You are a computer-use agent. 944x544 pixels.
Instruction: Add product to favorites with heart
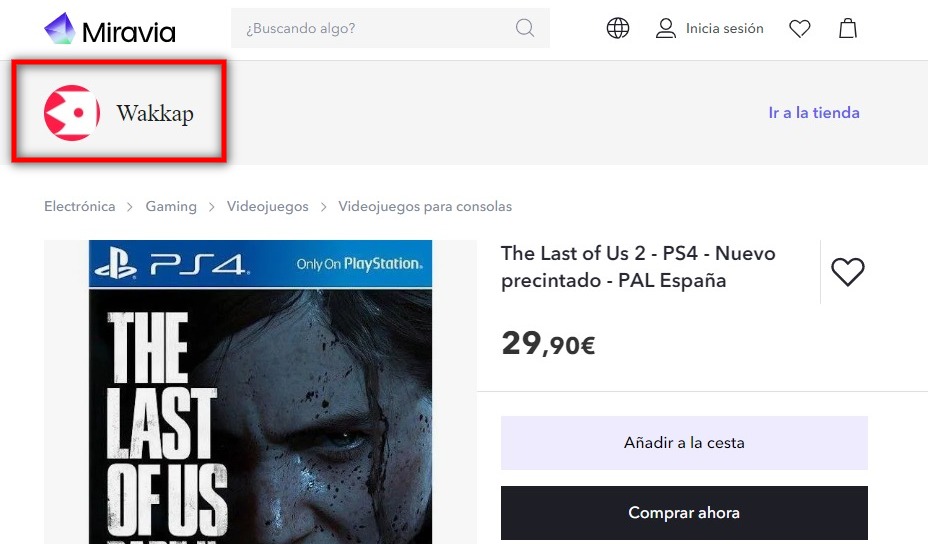pyautogui.click(x=848, y=271)
